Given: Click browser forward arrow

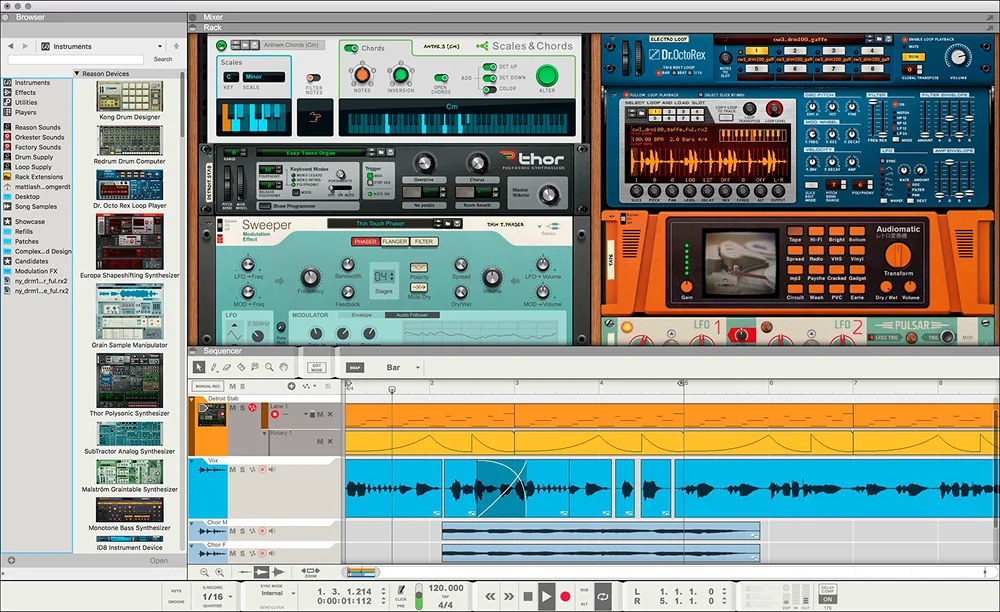Looking at the screenshot, I should 25,47.
